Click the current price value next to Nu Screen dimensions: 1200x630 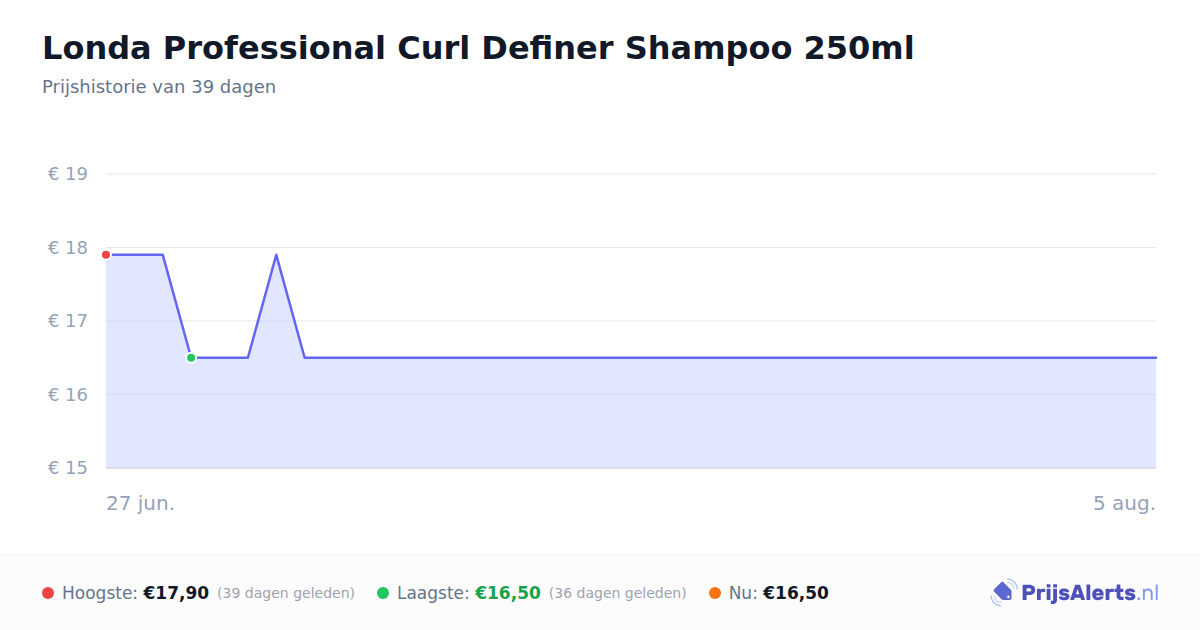coord(796,593)
